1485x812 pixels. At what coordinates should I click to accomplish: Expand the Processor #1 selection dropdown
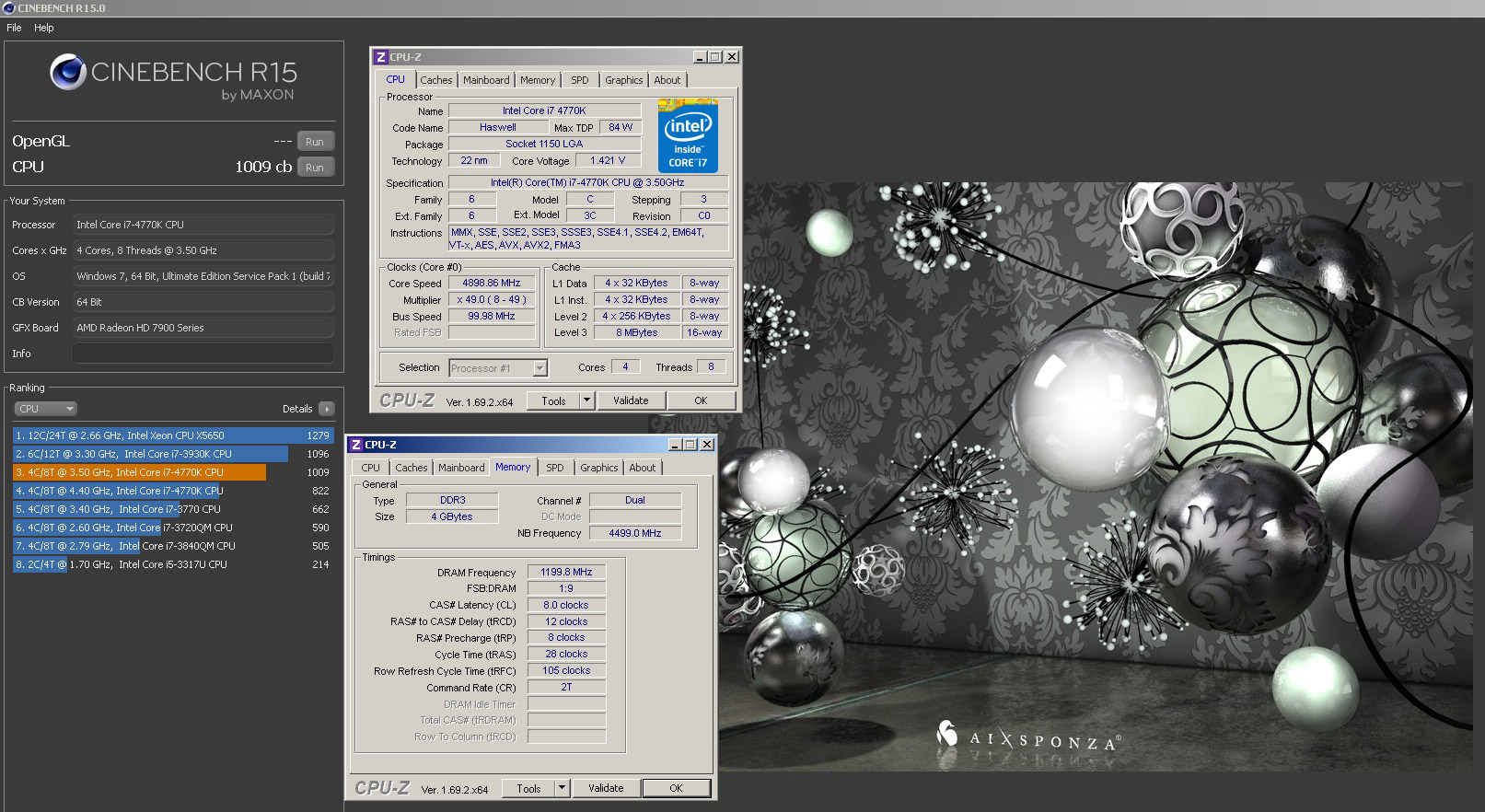[539, 368]
